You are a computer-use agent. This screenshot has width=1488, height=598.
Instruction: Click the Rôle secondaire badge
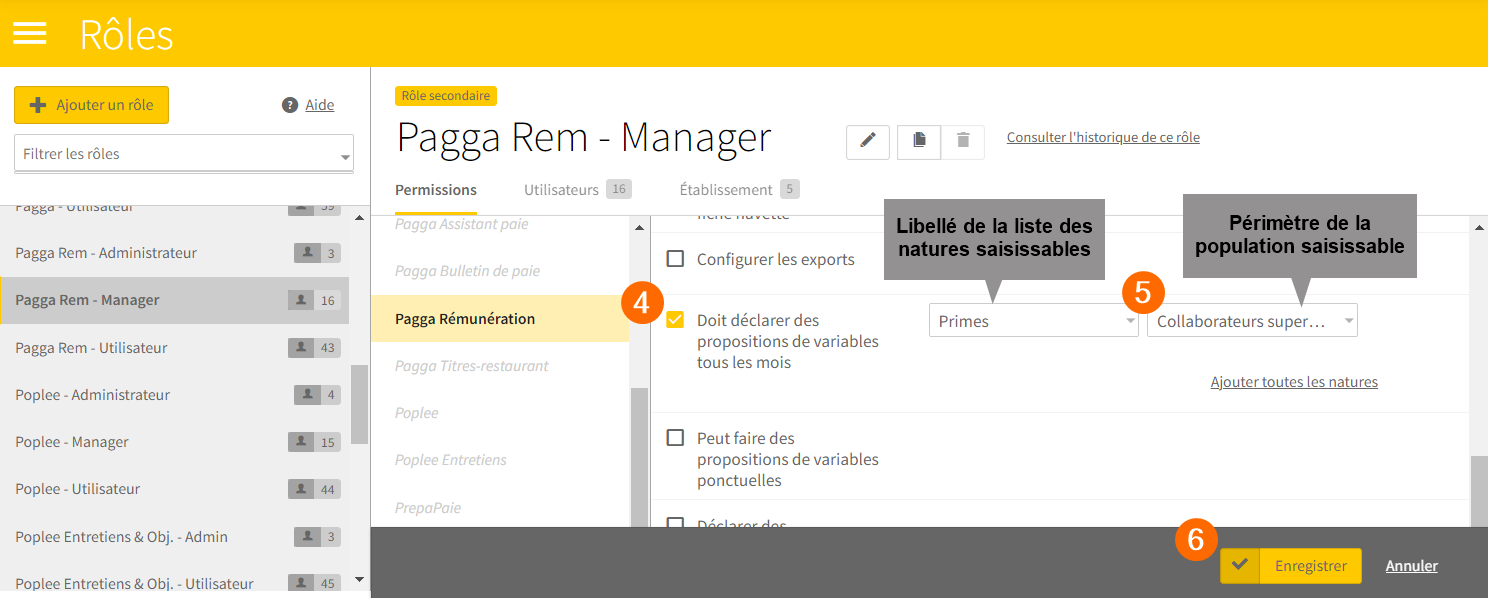(446, 96)
